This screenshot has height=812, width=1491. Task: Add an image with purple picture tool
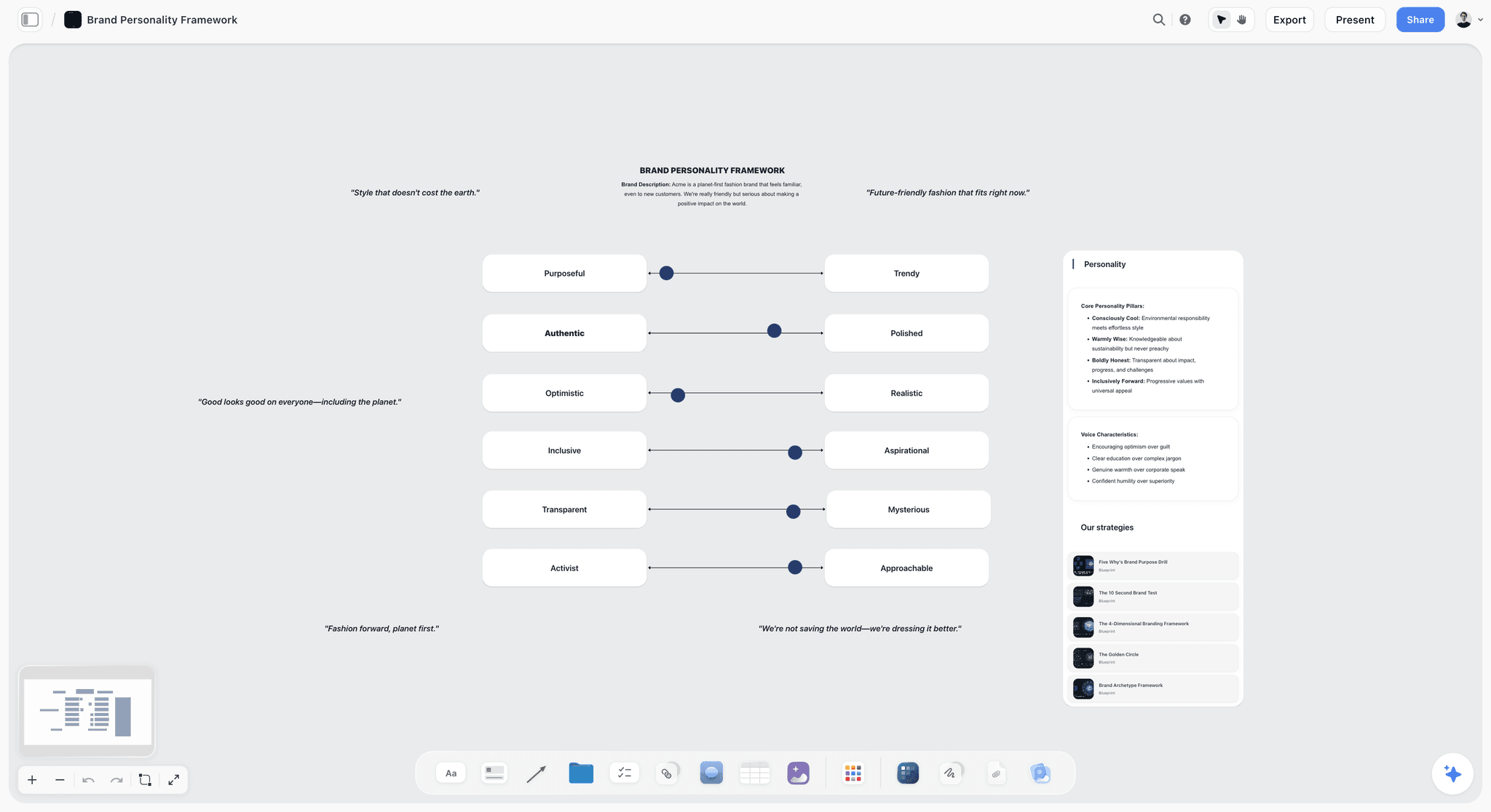[x=799, y=773]
